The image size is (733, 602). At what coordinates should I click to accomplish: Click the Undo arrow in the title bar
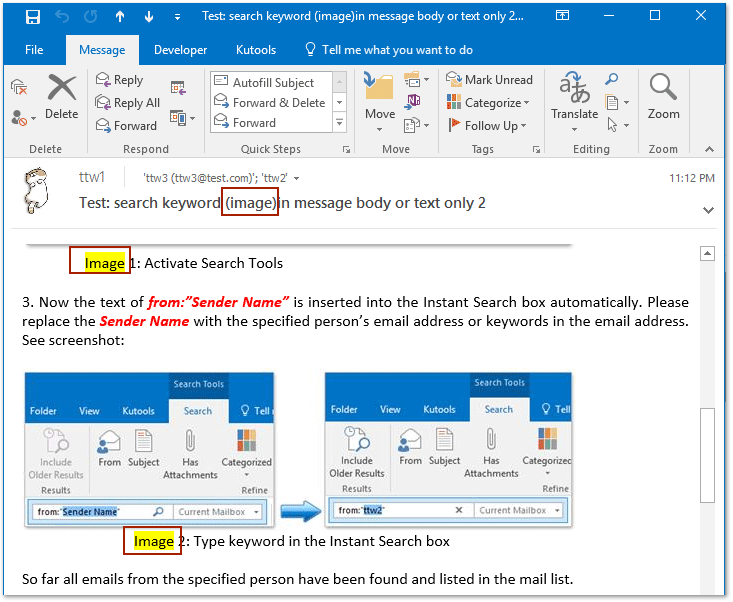point(62,17)
